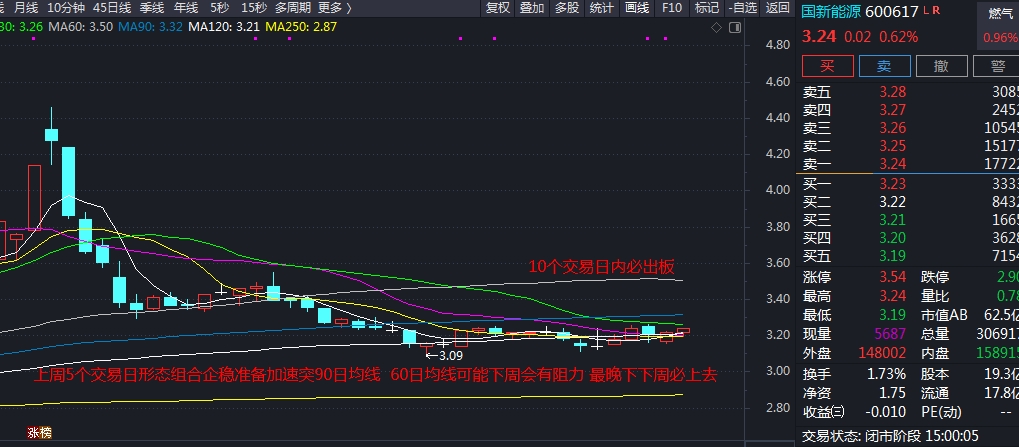The height and width of the screenshot is (447, 1019).
Task: Click the 换手 value 1.73%
Action: (x=886, y=374)
